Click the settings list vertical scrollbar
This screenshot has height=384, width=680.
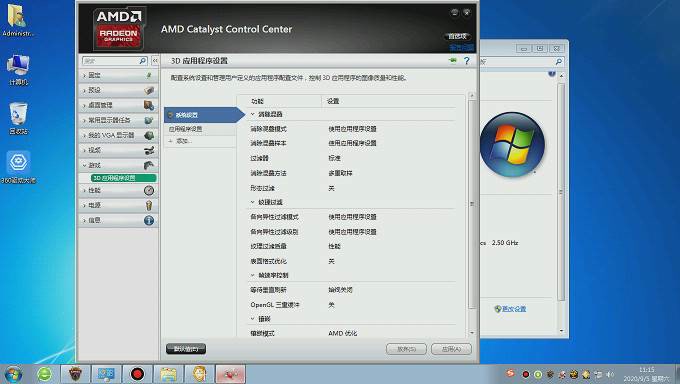[x=472, y=204]
